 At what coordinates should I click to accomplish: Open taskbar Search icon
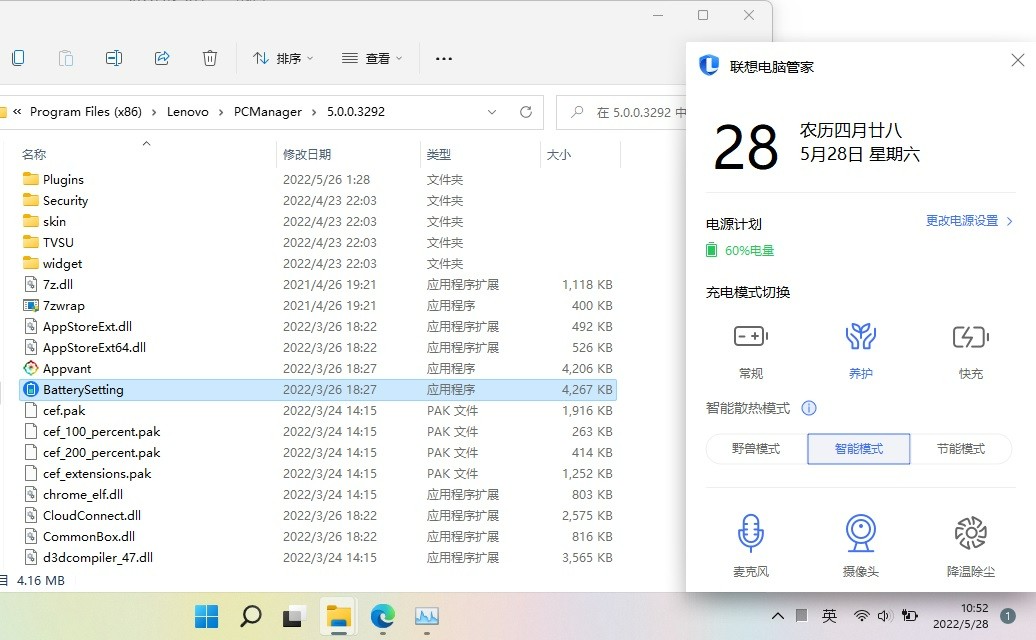coord(250,616)
